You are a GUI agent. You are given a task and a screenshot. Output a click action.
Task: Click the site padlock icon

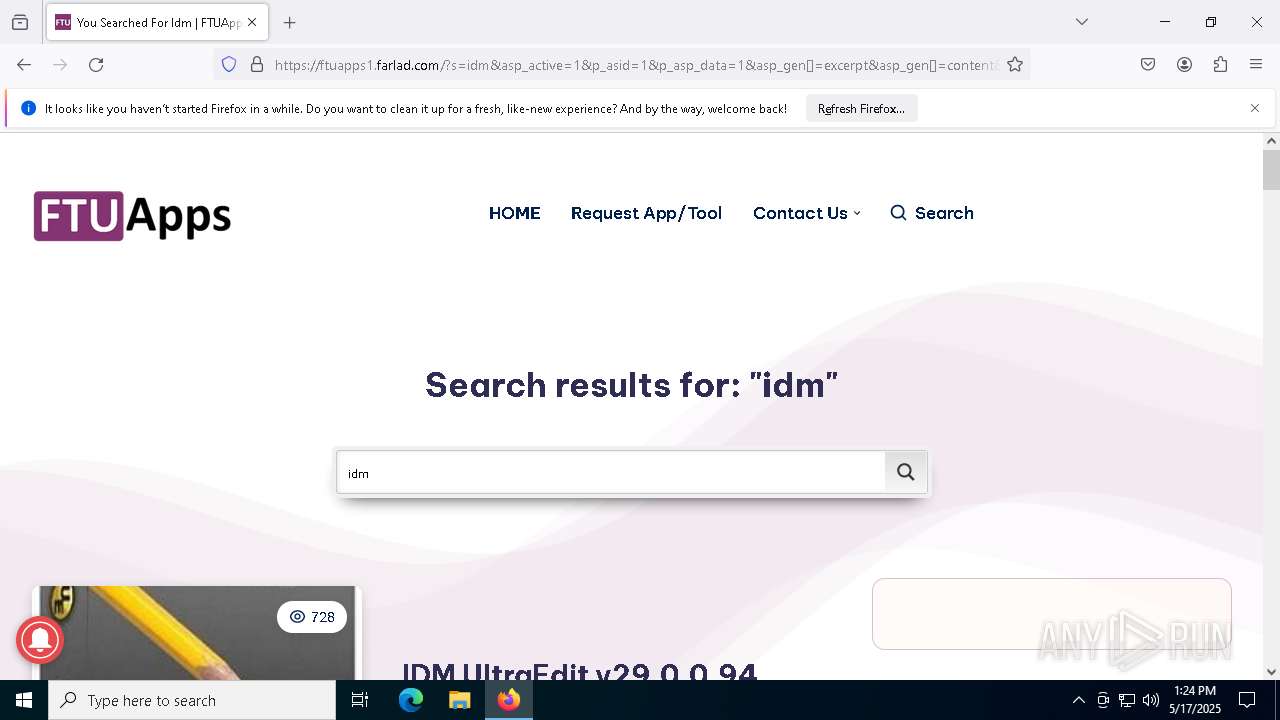tap(257, 65)
